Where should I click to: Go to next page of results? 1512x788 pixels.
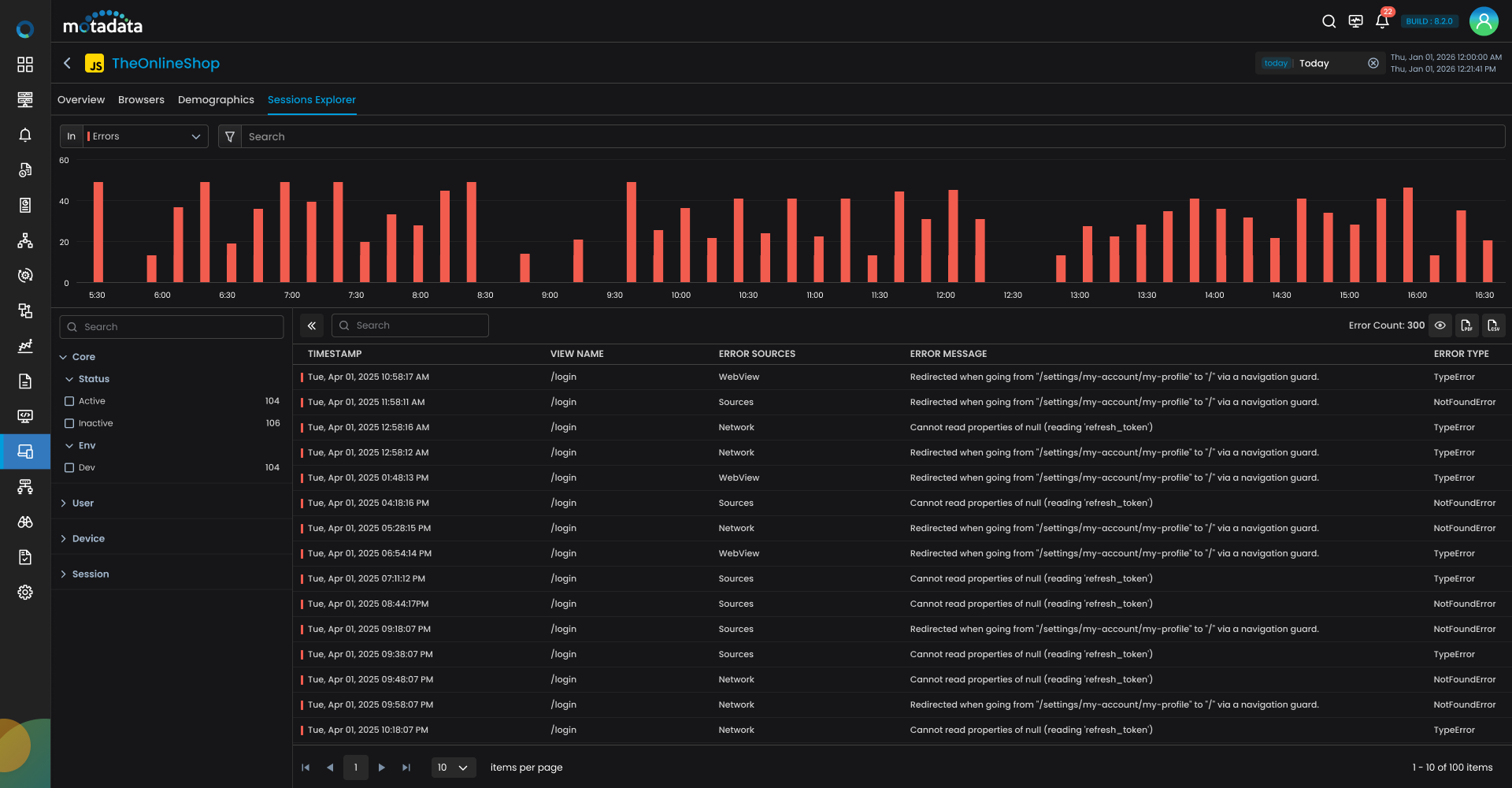tap(382, 768)
